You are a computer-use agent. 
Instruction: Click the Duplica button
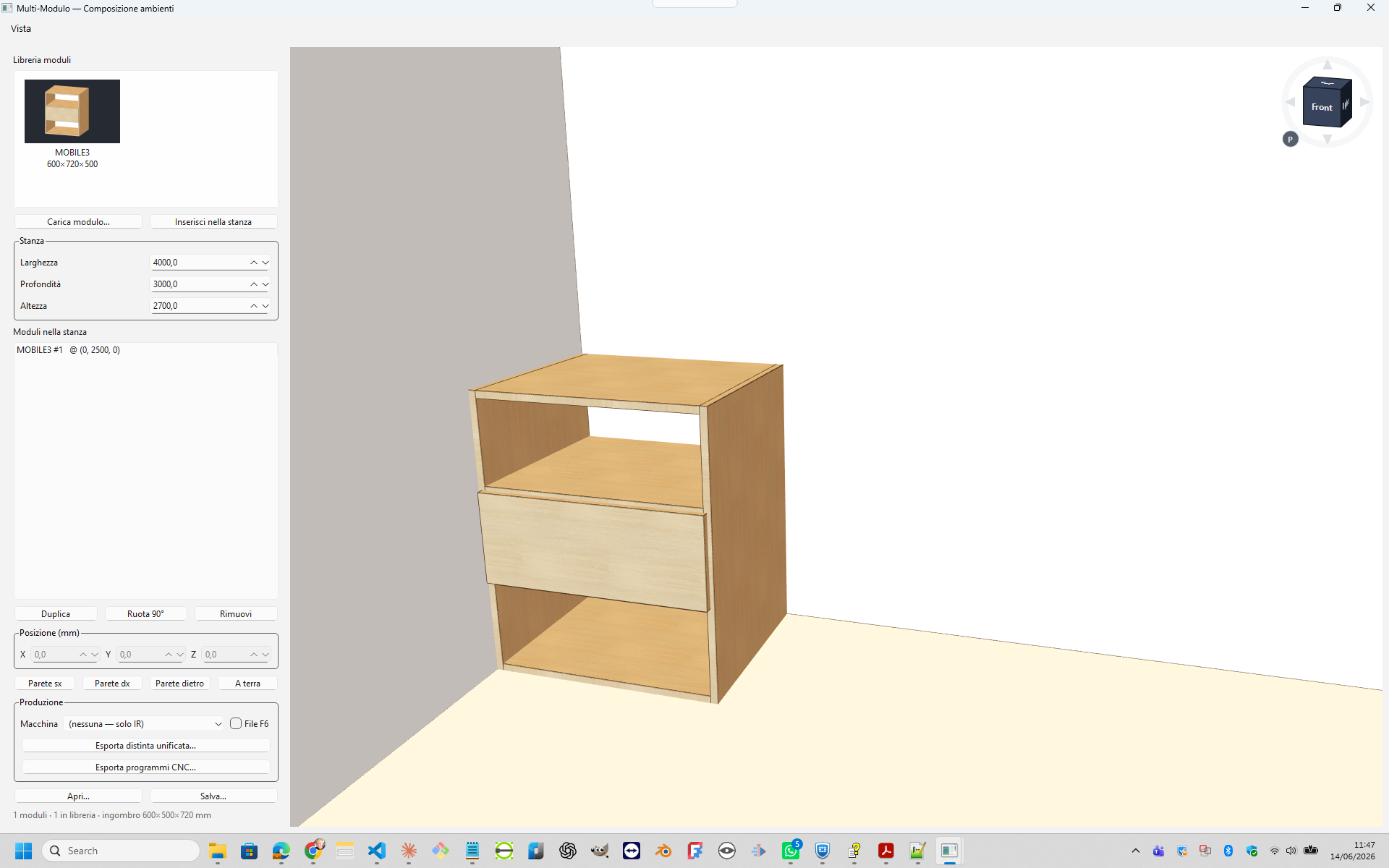click(x=56, y=613)
